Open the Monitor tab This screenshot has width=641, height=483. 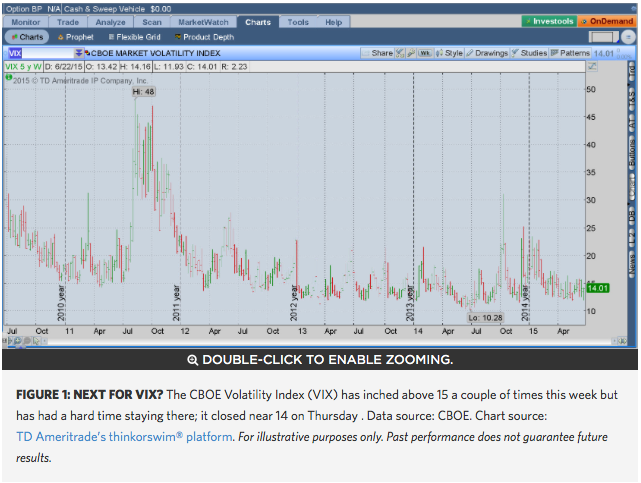pyautogui.click(x=25, y=22)
